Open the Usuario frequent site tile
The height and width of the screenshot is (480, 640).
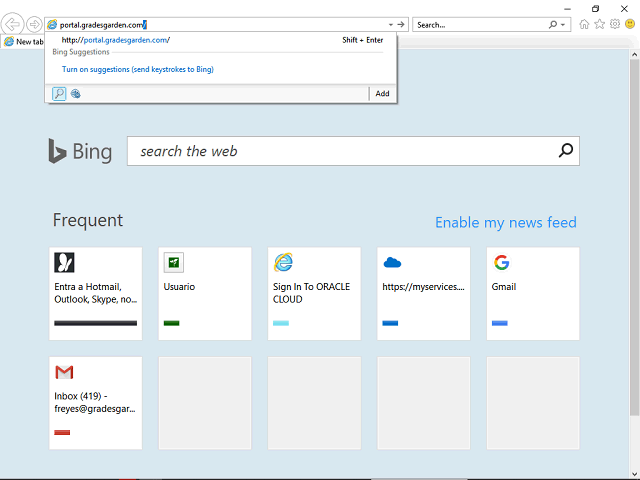(205, 293)
